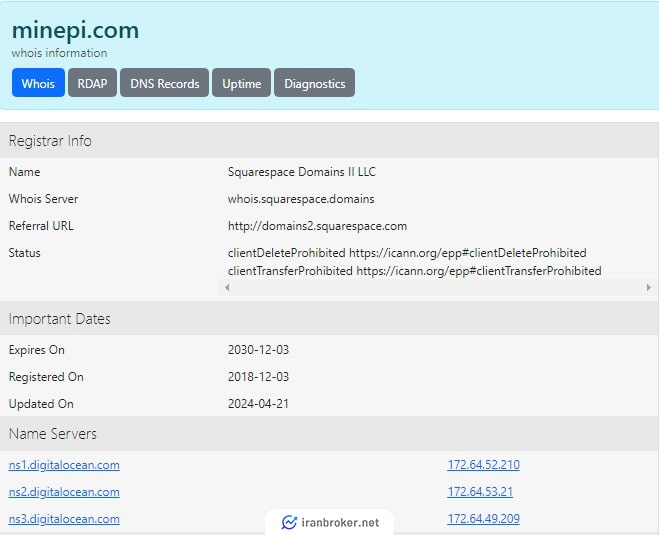Open the Whois tab
This screenshot has width=659, height=535.
[x=38, y=83]
